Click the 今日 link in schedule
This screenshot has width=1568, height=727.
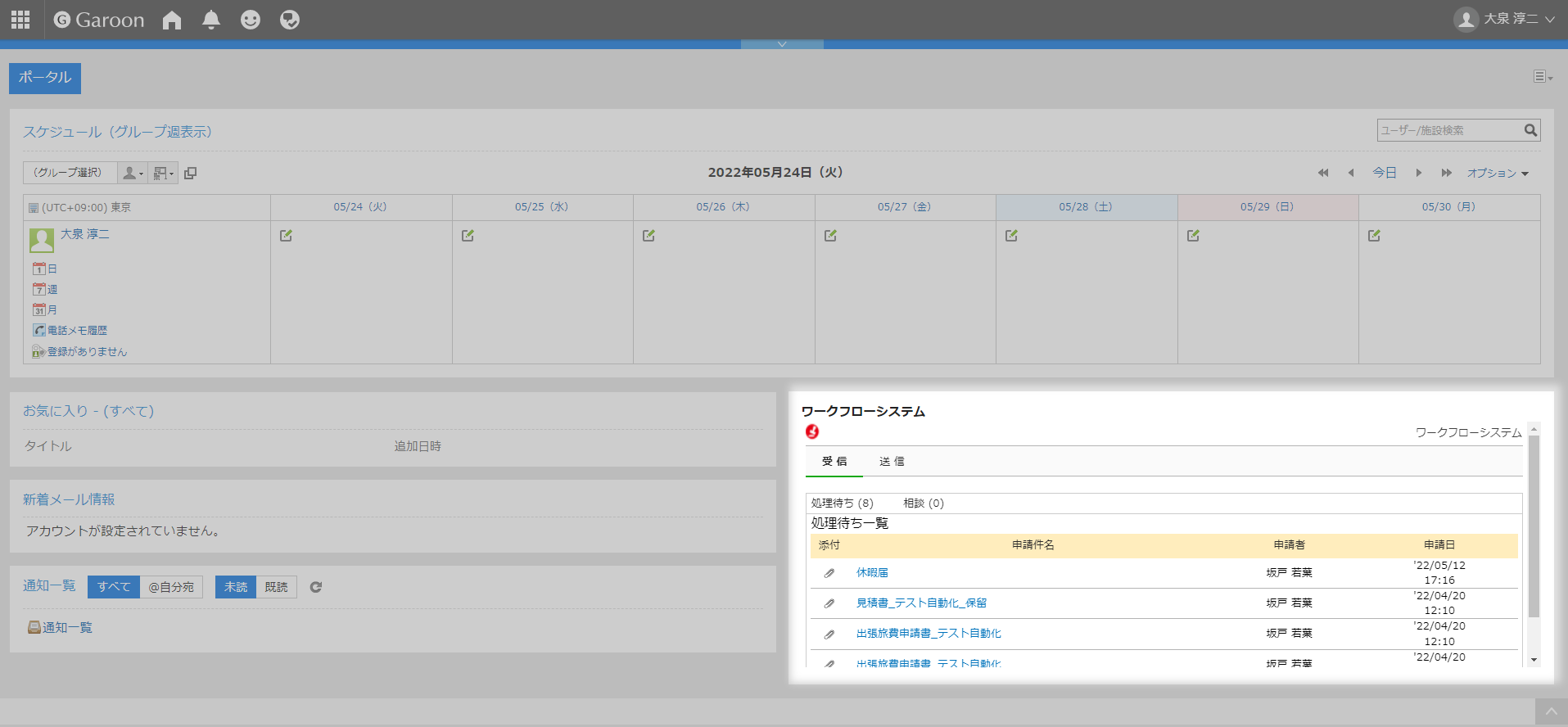click(x=1385, y=173)
